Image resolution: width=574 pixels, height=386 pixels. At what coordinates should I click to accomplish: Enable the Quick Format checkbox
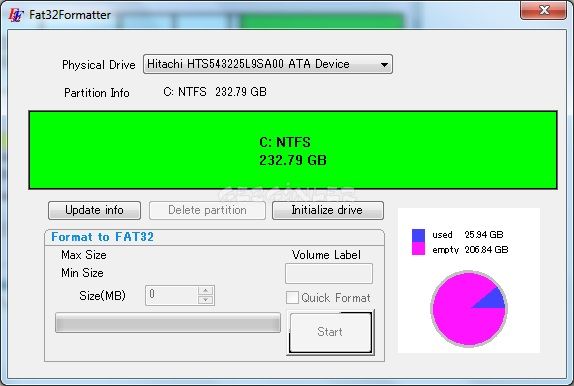click(x=292, y=297)
